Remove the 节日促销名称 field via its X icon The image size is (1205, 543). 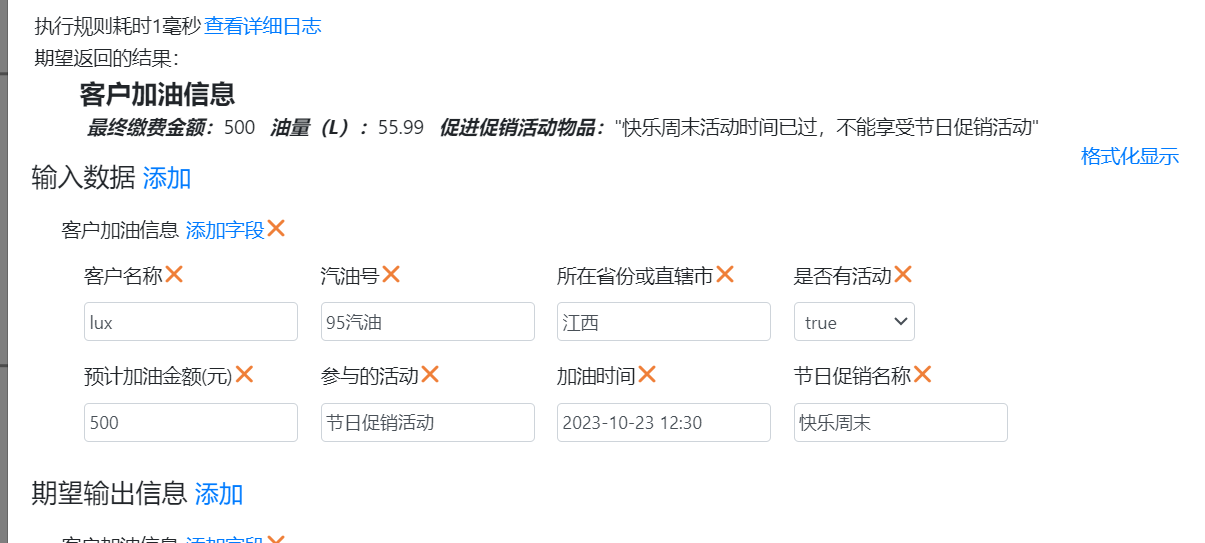pyautogui.click(x=922, y=374)
